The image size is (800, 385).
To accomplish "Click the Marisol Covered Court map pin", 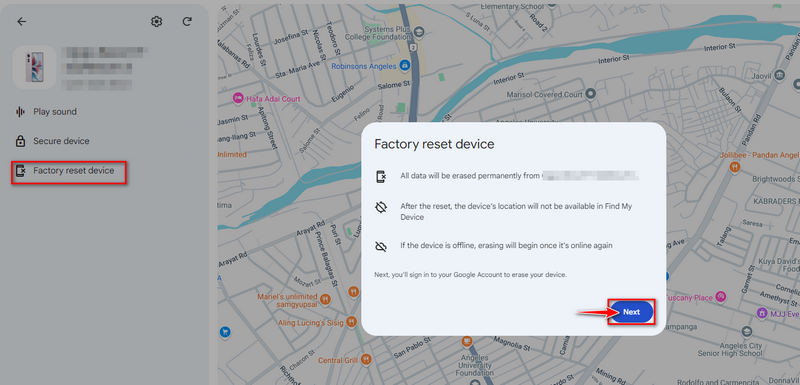I will 590,94.
